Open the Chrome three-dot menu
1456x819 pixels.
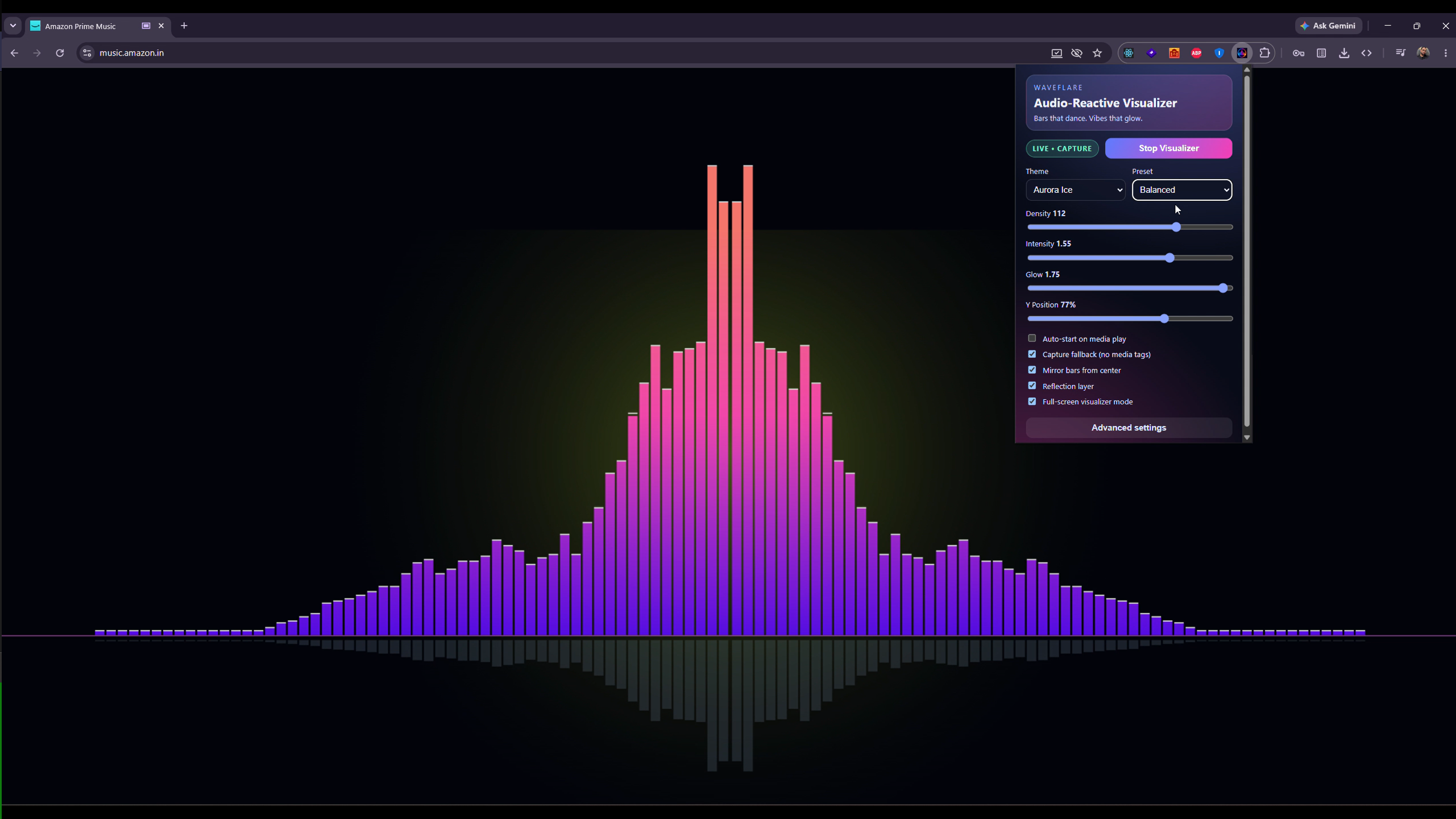[x=1446, y=53]
